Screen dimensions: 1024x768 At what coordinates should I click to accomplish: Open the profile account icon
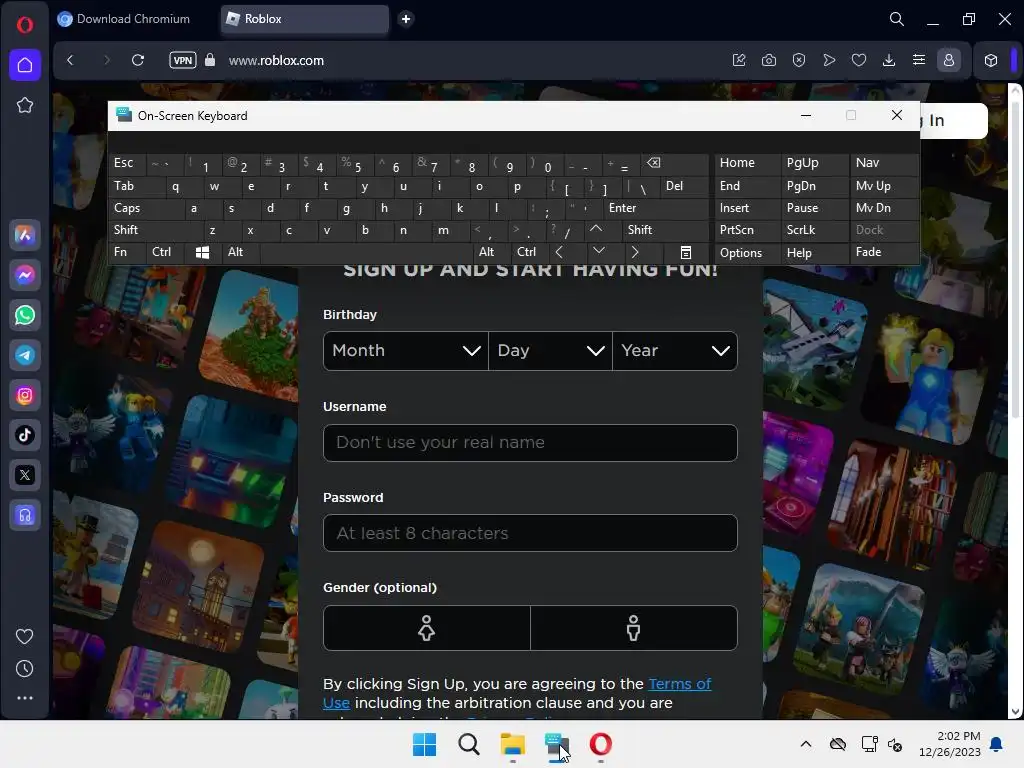[x=949, y=60]
